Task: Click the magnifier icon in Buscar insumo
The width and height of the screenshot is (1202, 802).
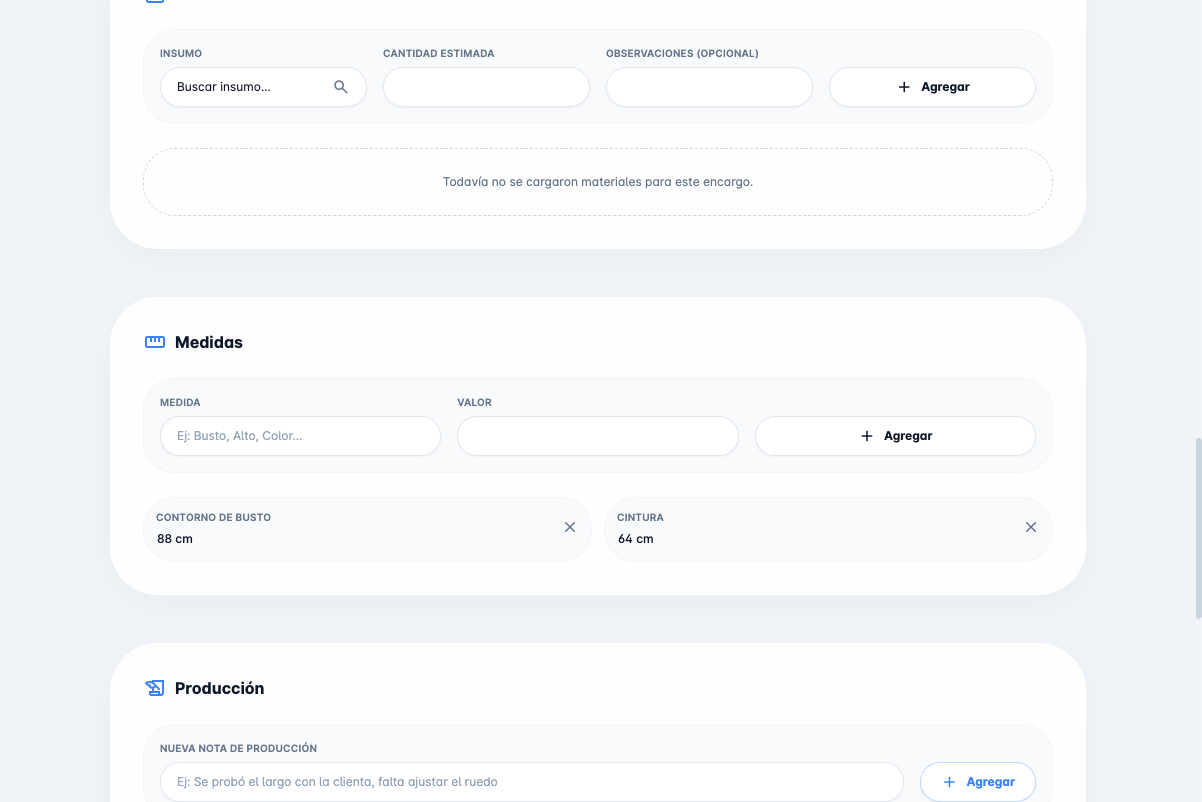Action: pyautogui.click(x=341, y=87)
